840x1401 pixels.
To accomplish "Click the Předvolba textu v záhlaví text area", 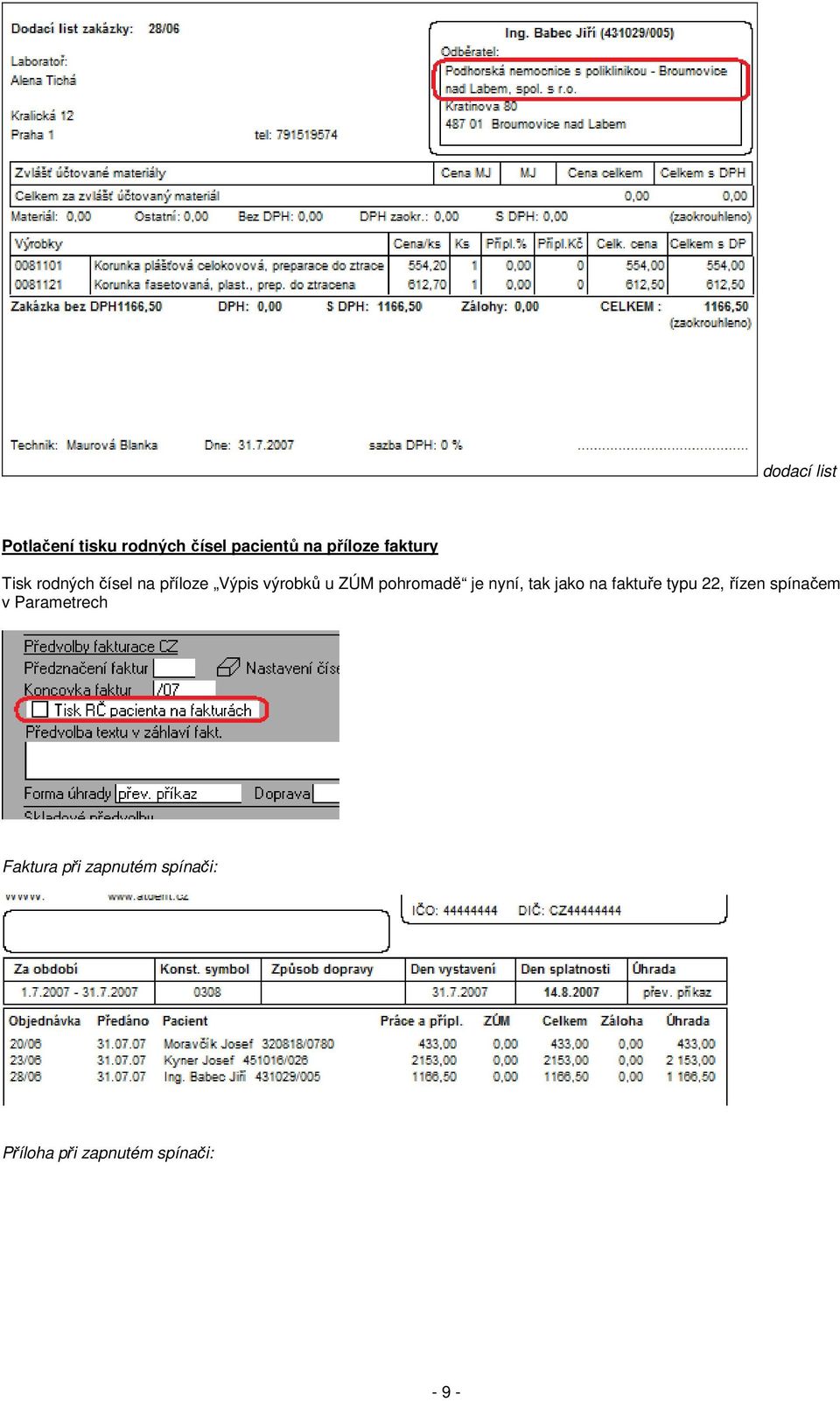I will (182, 761).
